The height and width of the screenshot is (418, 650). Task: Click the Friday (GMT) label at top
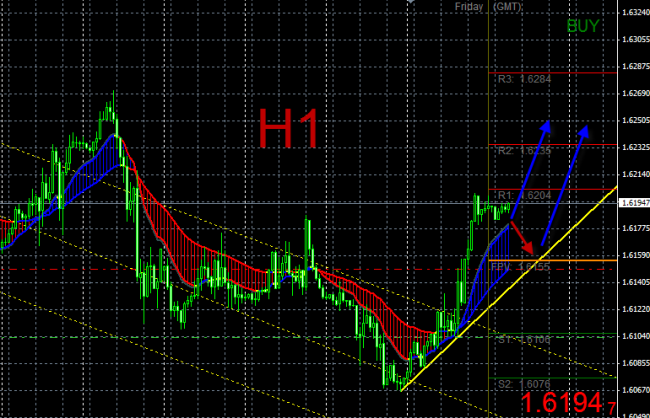point(488,7)
